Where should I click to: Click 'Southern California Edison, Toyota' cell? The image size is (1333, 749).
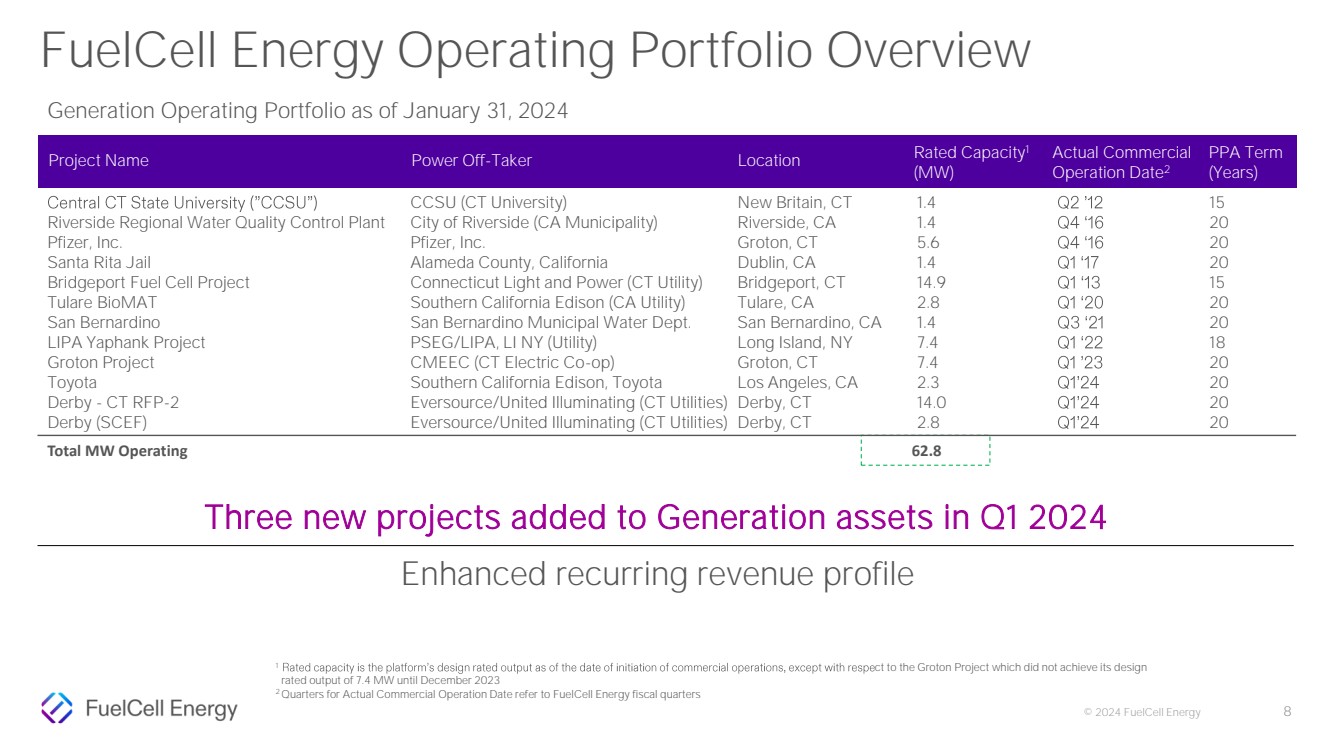536,383
